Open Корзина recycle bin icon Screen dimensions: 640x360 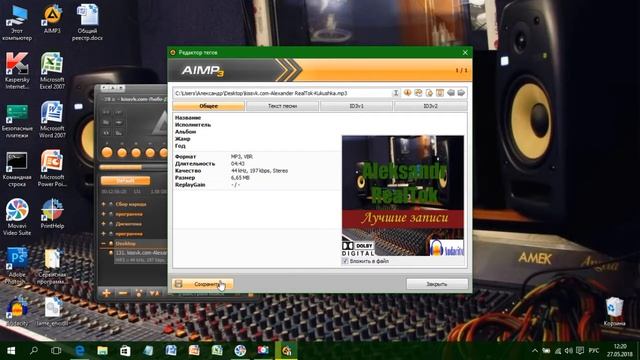(x=614, y=311)
